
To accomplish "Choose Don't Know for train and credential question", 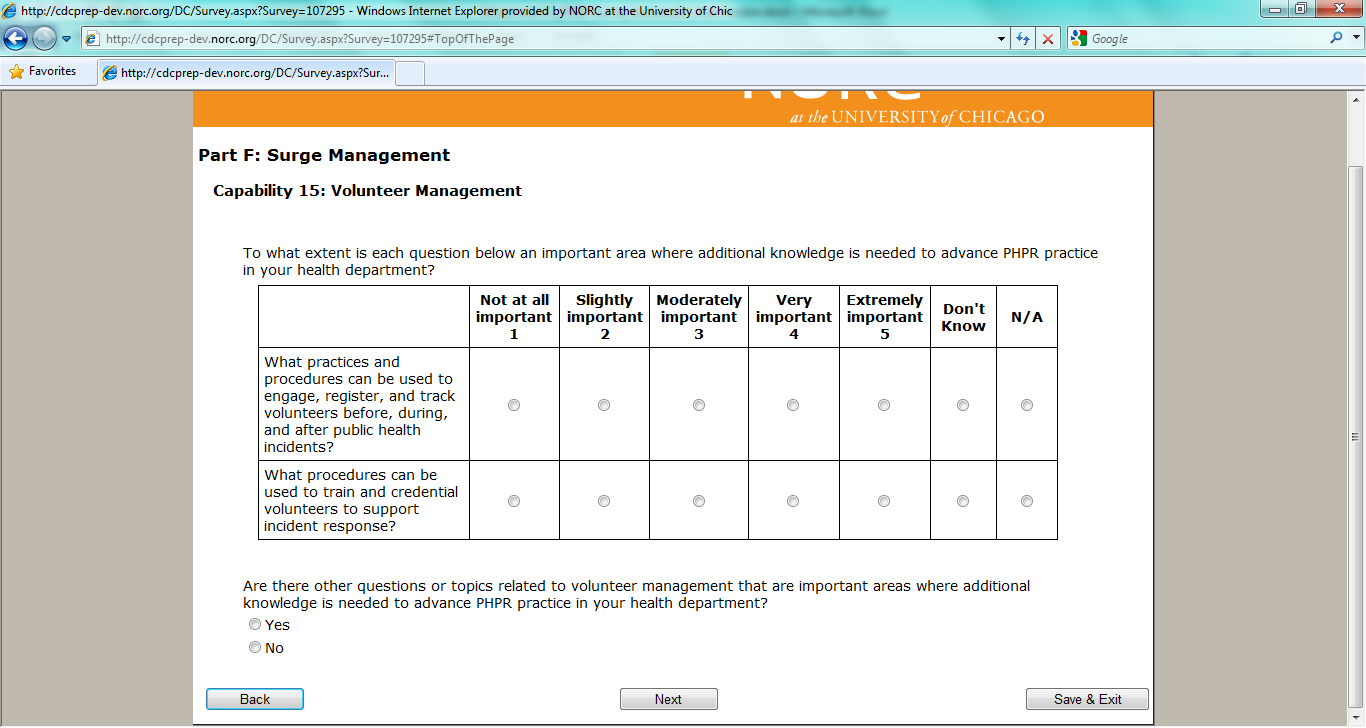I will pyautogui.click(x=963, y=501).
